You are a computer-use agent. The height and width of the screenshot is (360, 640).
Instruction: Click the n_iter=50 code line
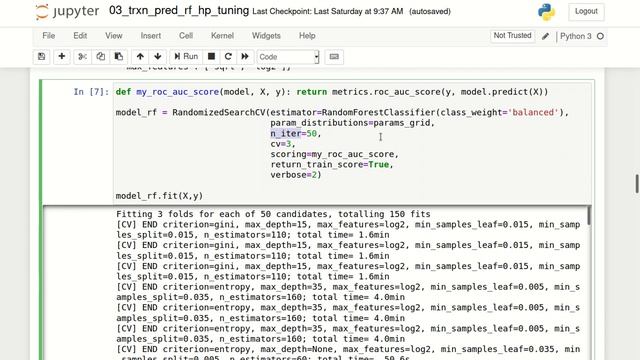[296, 133]
